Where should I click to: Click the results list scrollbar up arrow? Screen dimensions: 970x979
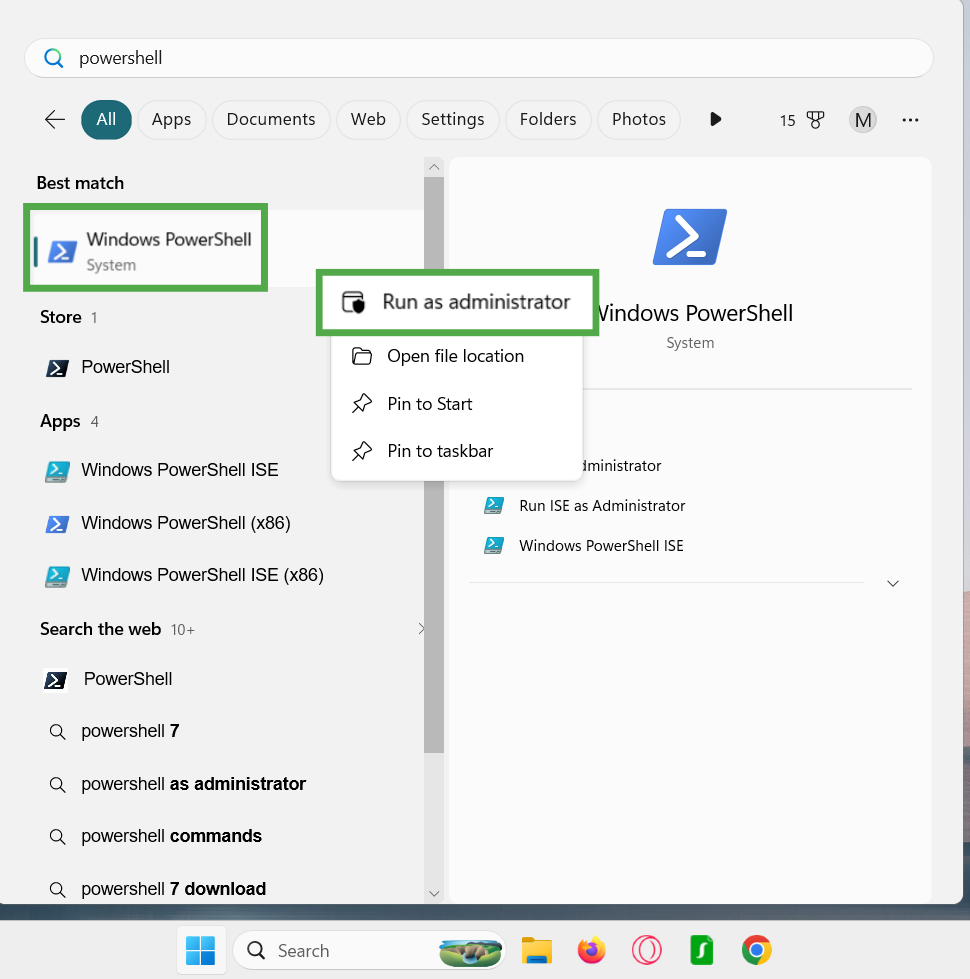click(434, 167)
